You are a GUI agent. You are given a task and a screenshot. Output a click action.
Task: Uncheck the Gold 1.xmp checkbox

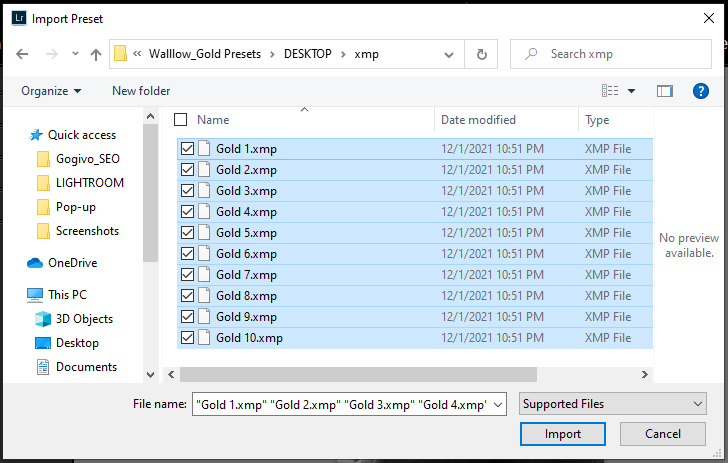(187, 149)
